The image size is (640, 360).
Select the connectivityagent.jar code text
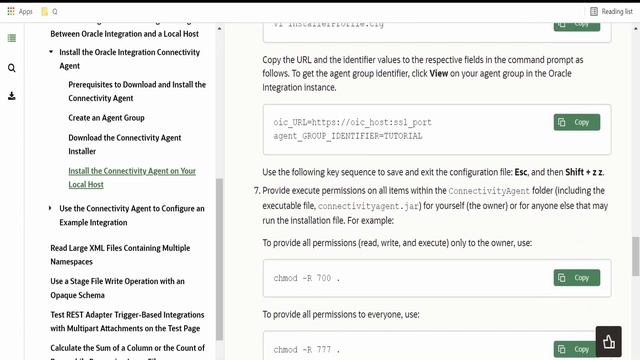coord(369,206)
